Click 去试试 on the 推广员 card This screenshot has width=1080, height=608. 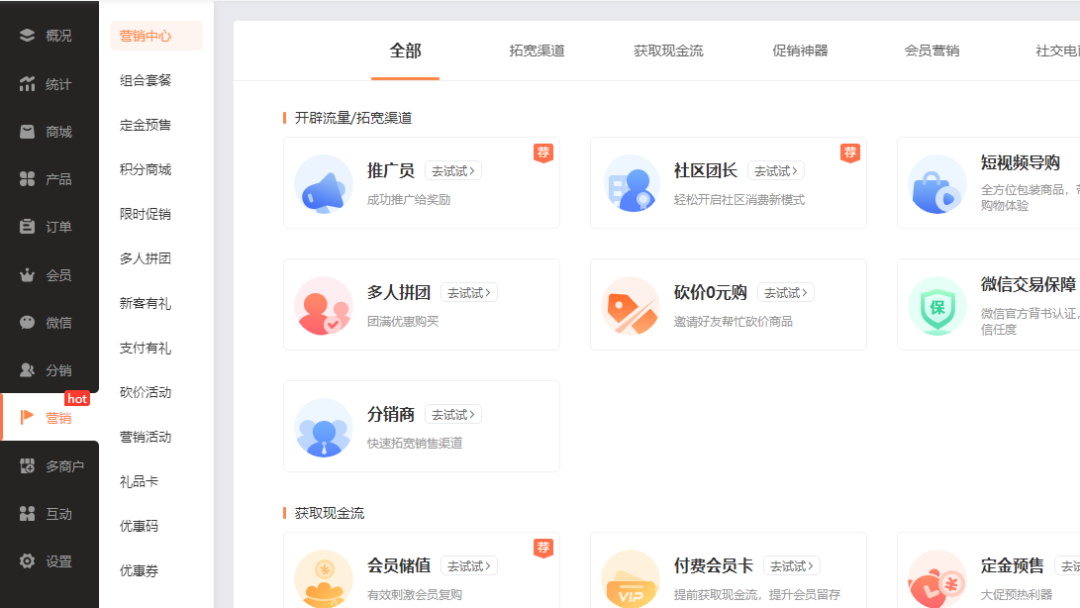click(452, 170)
